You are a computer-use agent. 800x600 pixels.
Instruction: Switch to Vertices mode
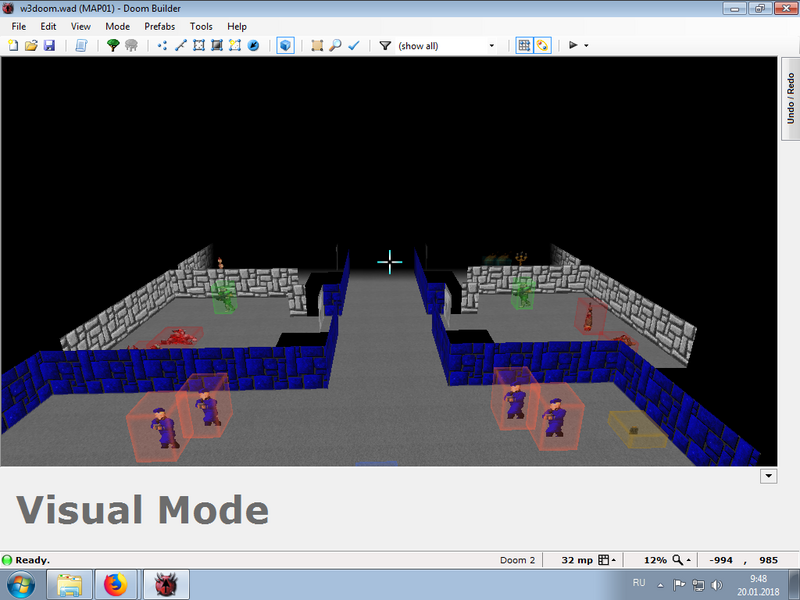163,45
